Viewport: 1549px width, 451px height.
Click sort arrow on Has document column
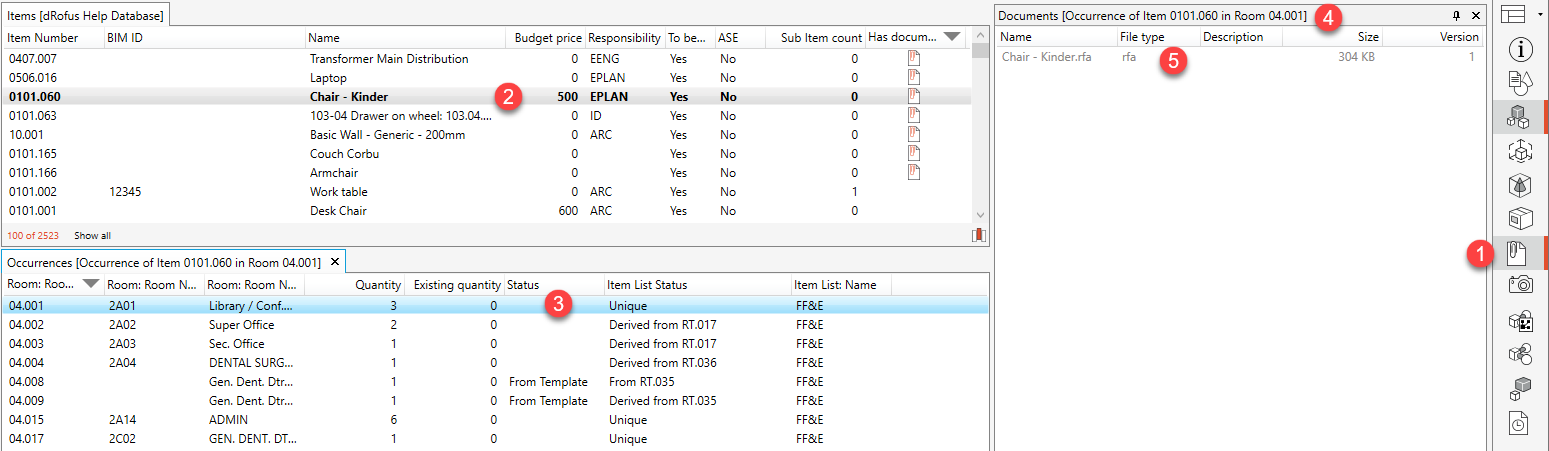click(951, 37)
